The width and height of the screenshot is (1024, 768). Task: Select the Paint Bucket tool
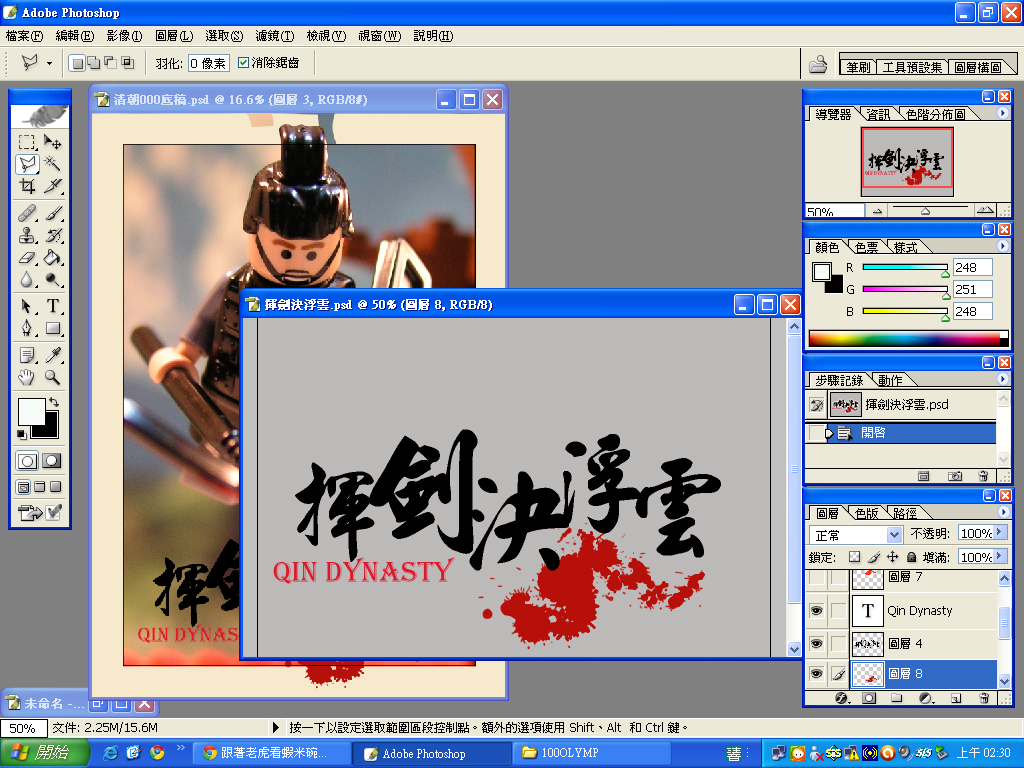coord(52,257)
